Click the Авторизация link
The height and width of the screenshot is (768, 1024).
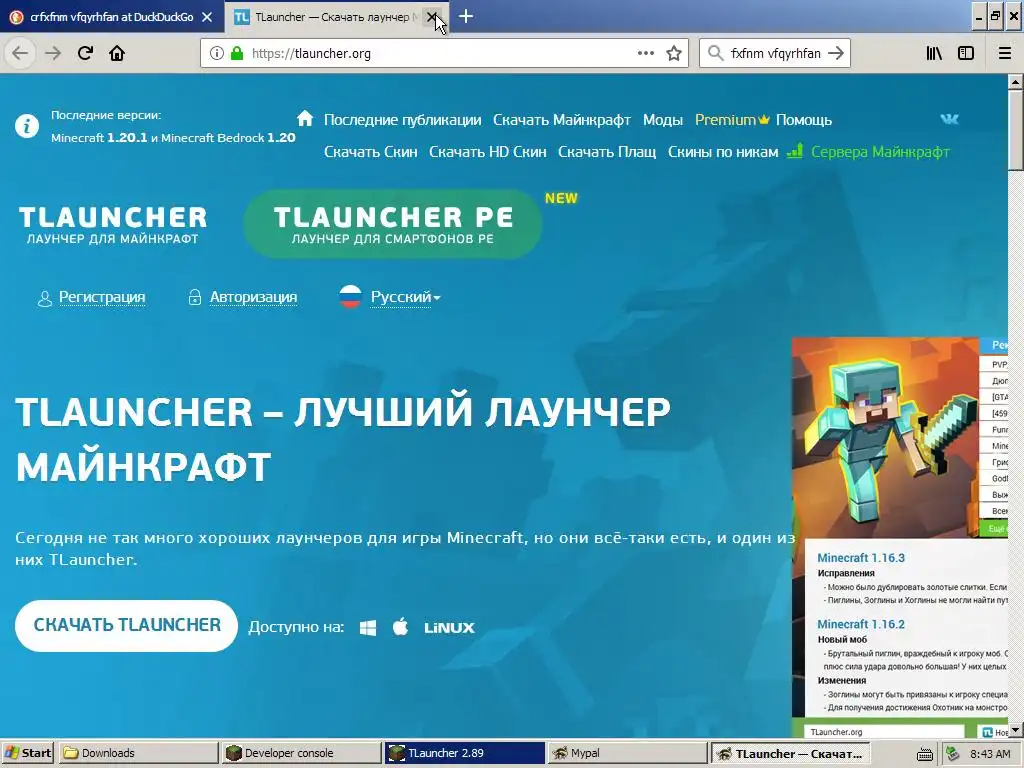pos(253,297)
